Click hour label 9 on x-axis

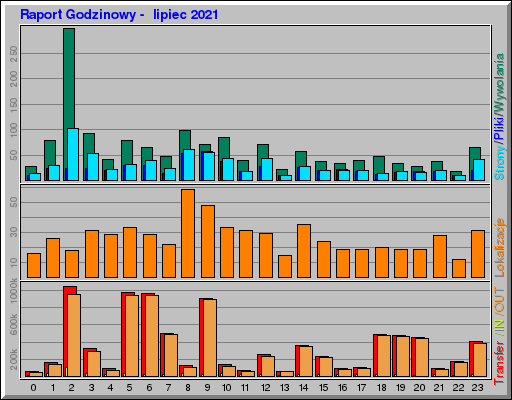(x=207, y=388)
